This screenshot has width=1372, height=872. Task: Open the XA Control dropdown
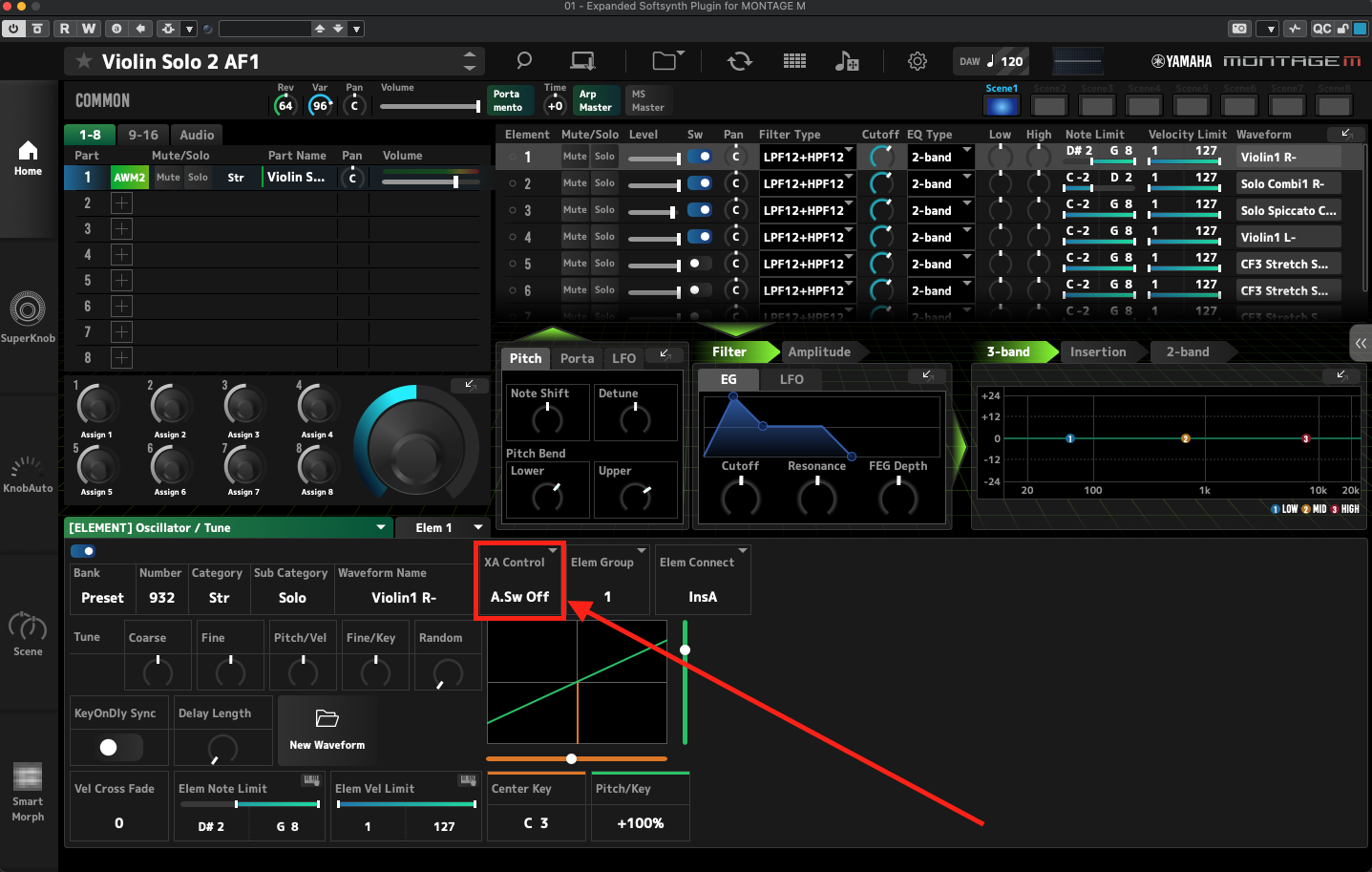tap(521, 581)
